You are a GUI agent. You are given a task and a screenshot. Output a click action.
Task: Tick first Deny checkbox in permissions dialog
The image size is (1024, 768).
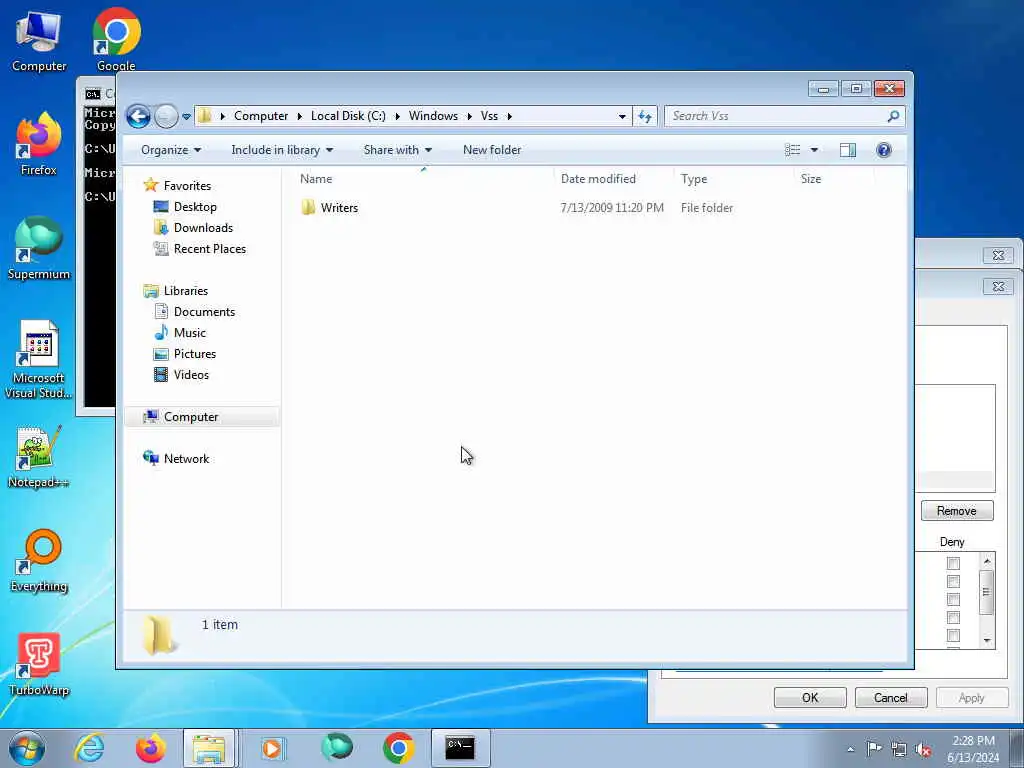coord(953,563)
